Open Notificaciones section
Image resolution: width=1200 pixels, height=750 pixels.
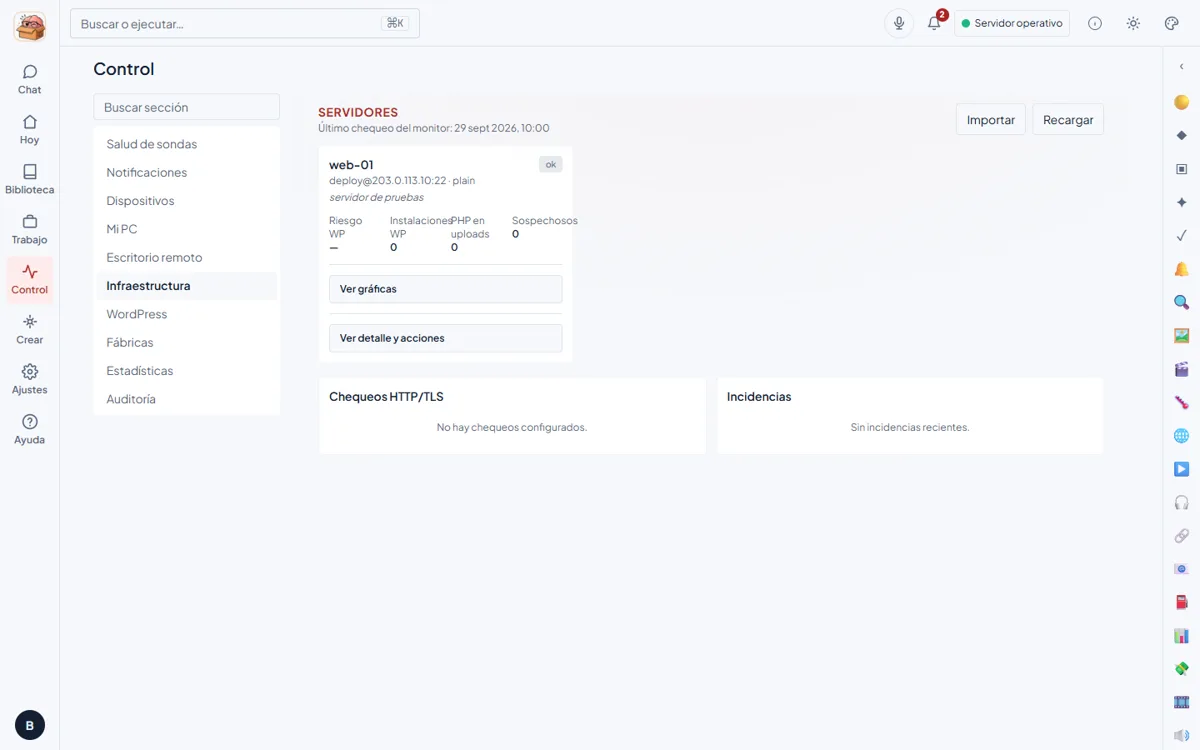coord(186,172)
